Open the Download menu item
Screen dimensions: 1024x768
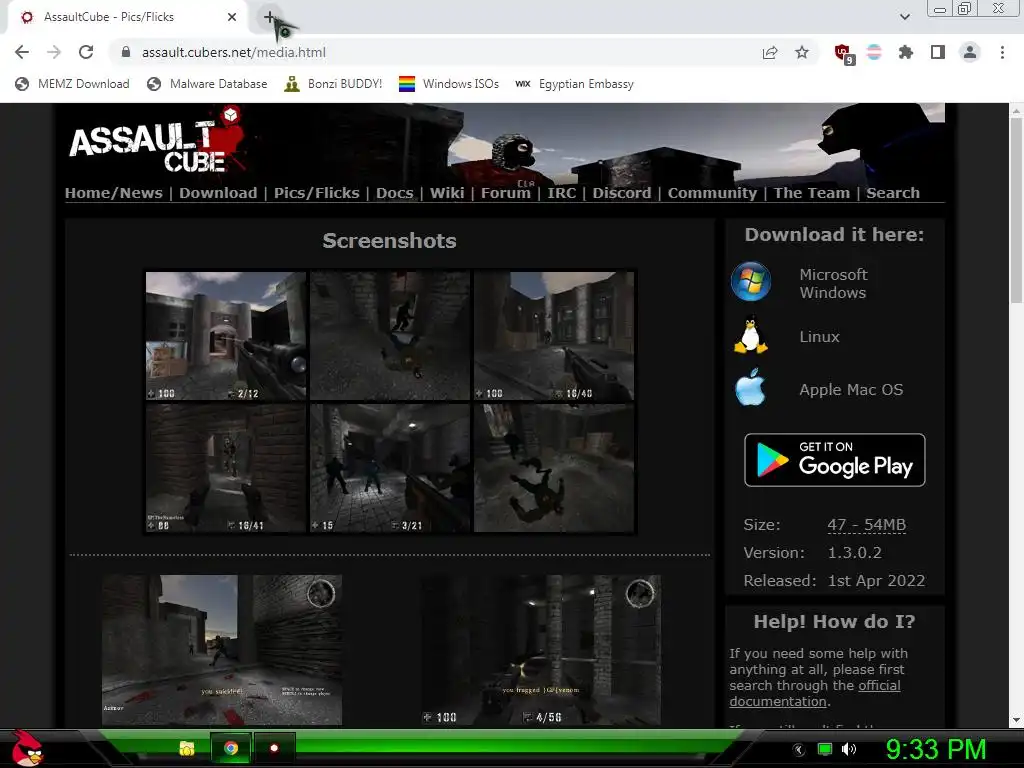click(x=218, y=193)
